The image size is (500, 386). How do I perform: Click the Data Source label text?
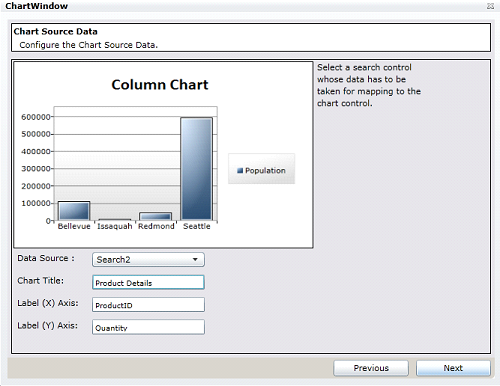pos(46,258)
